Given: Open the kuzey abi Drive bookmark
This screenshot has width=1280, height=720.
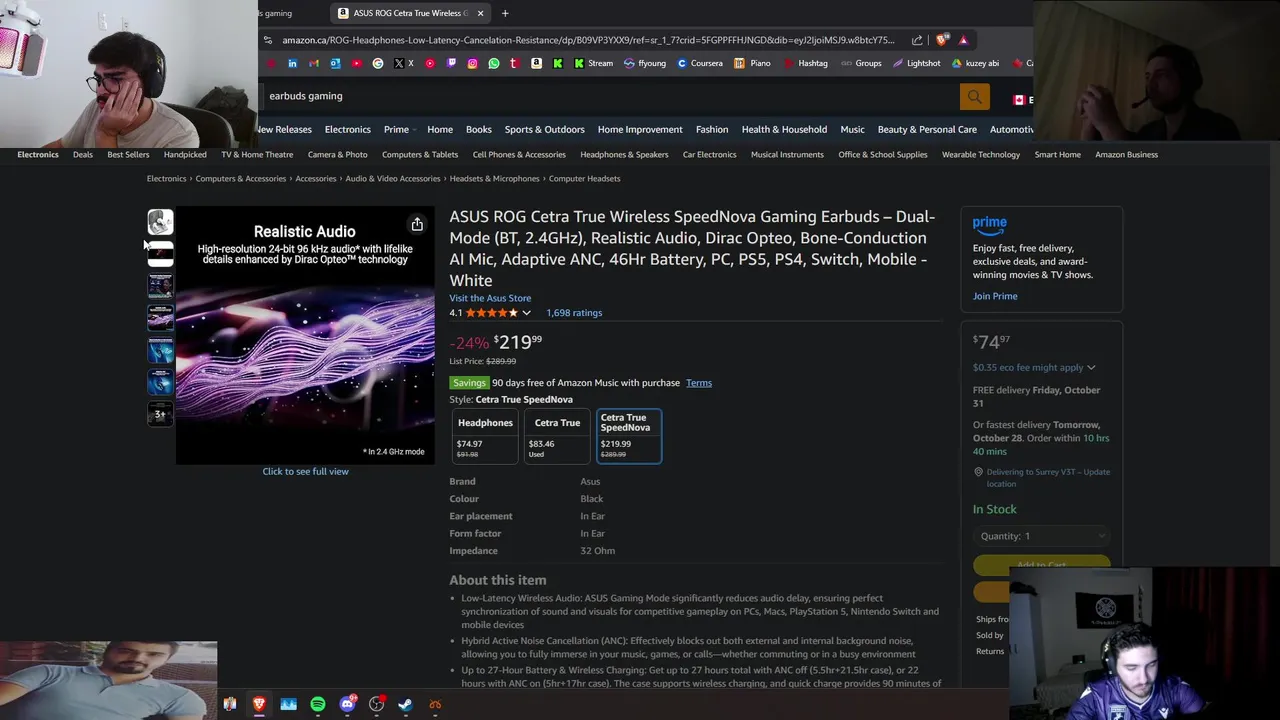Looking at the screenshot, I should click(975, 63).
